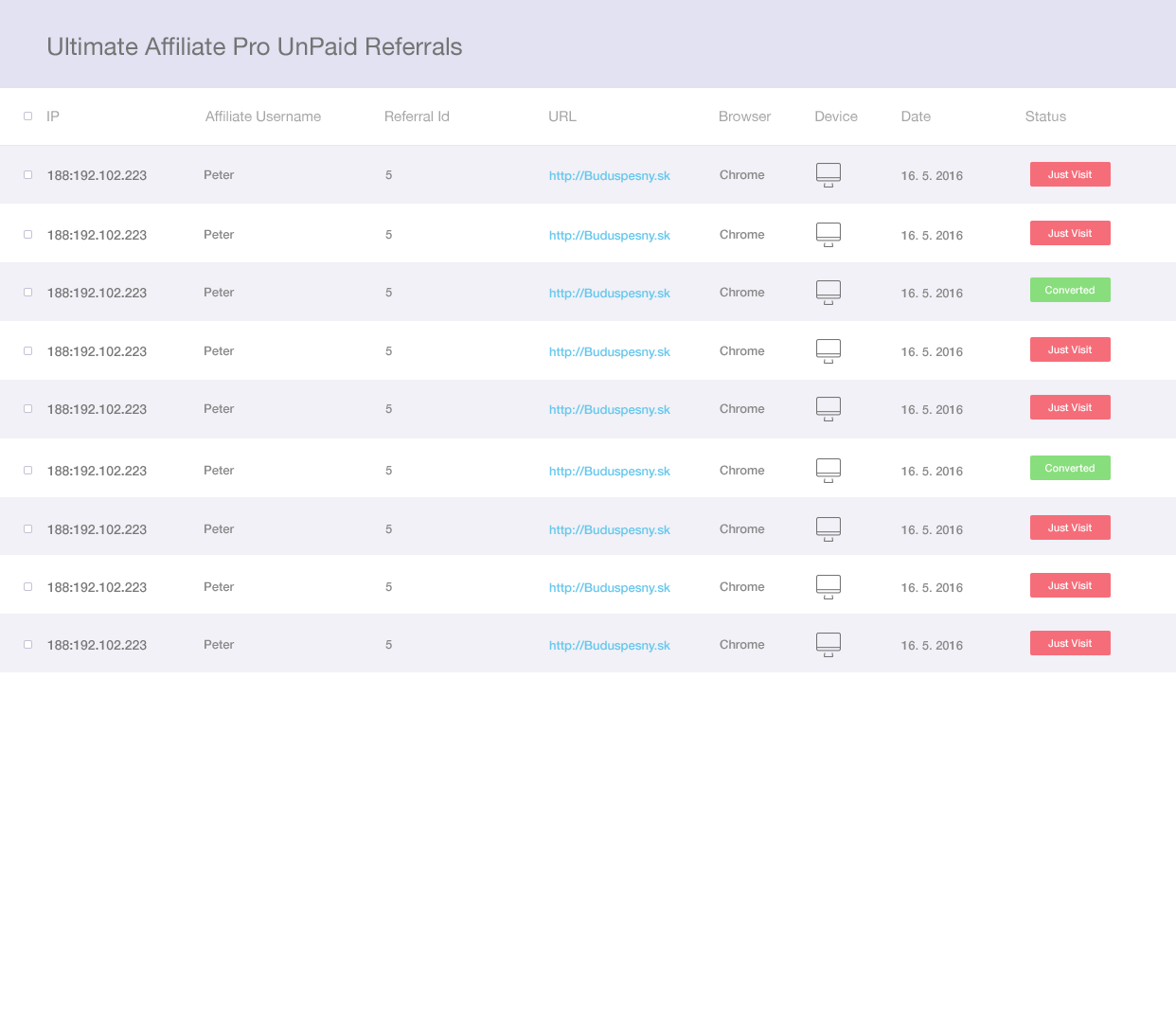Click IP address in second Converted row
Screen dimensions: 1176x1036
click(x=97, y=471)
